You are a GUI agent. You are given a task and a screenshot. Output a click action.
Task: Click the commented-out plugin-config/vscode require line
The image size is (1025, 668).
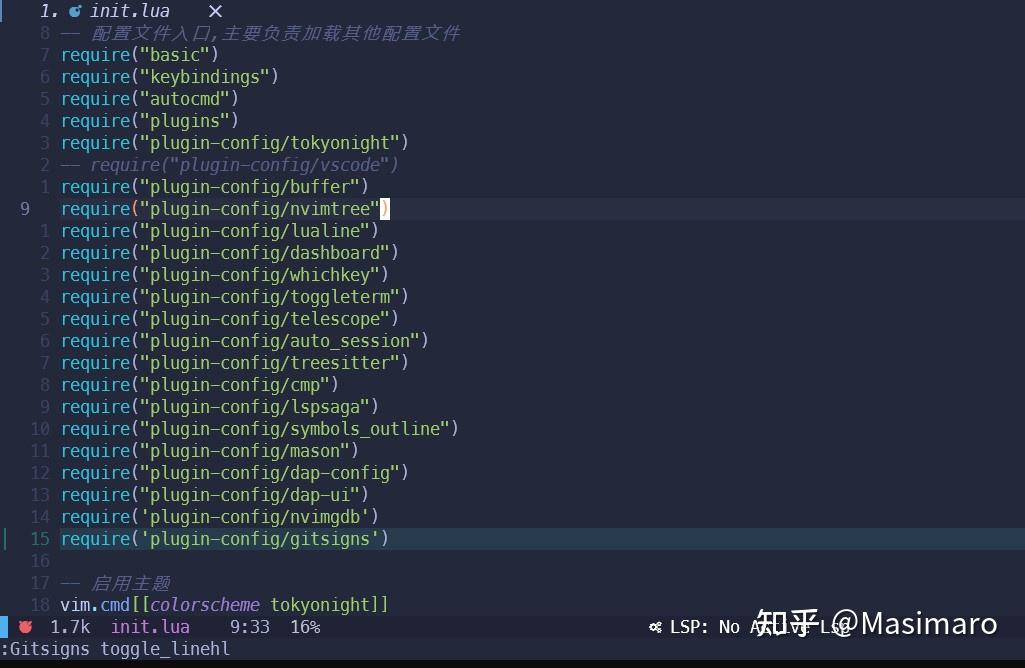(229, 164)
